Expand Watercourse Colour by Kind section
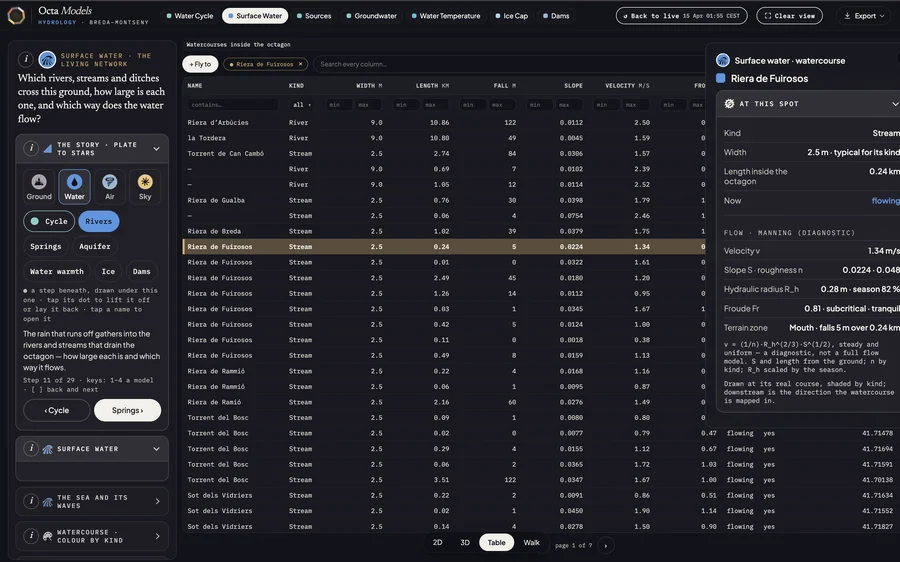 coord(157,536)
